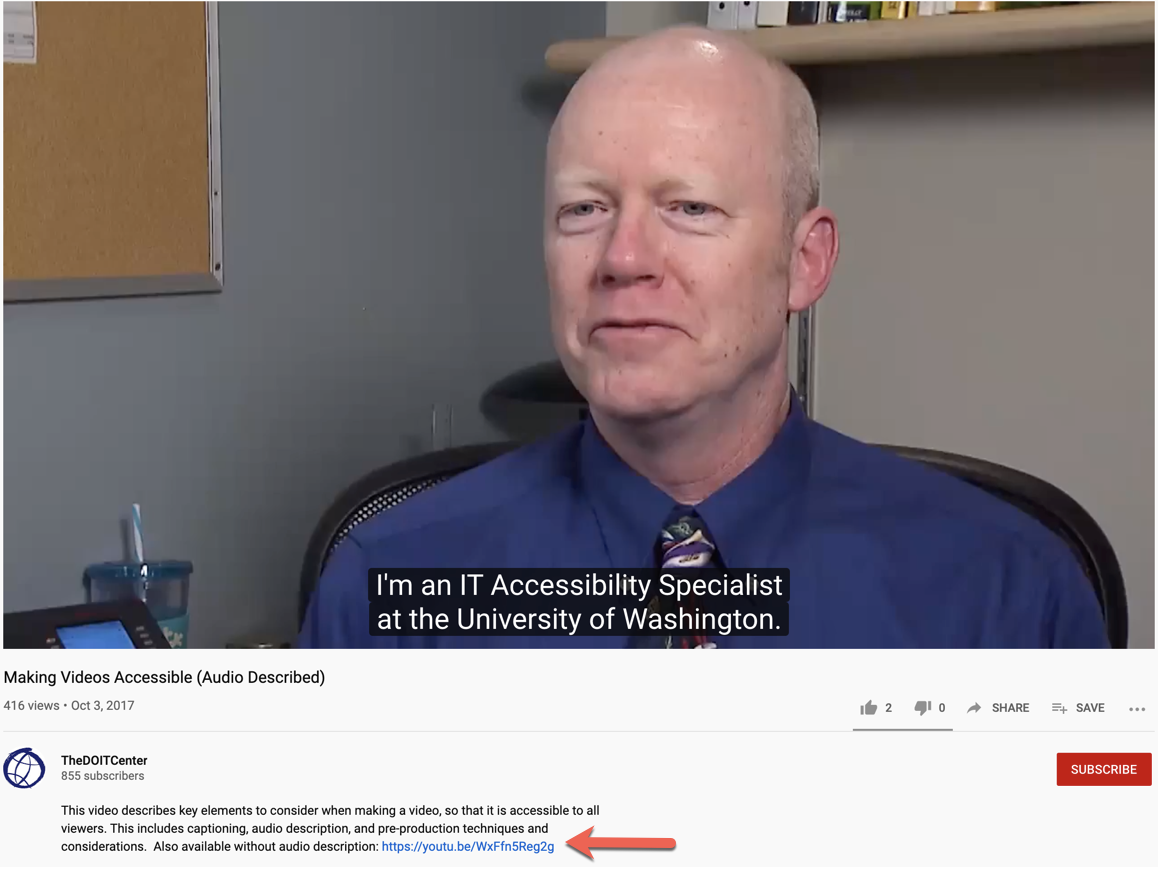1158x870 pixels.
Task: Click the thumbs-up like icon
Action: [868, 708]
